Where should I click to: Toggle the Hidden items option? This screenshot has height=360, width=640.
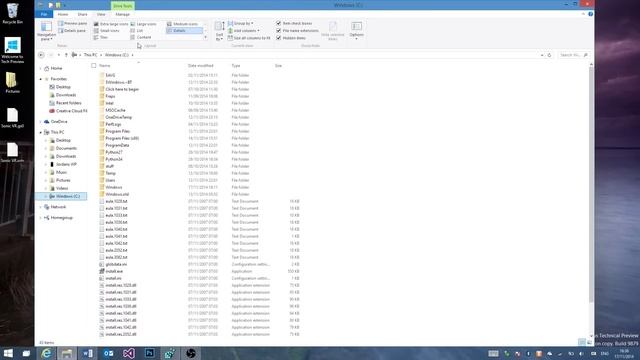click(x=291, y=38)
